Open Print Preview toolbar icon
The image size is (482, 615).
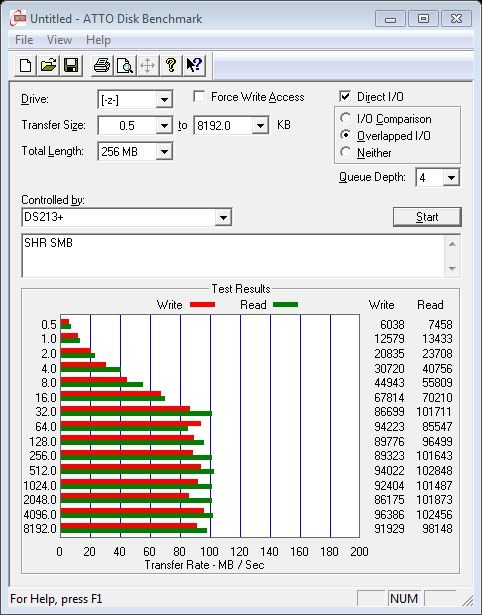pos(125,65)
